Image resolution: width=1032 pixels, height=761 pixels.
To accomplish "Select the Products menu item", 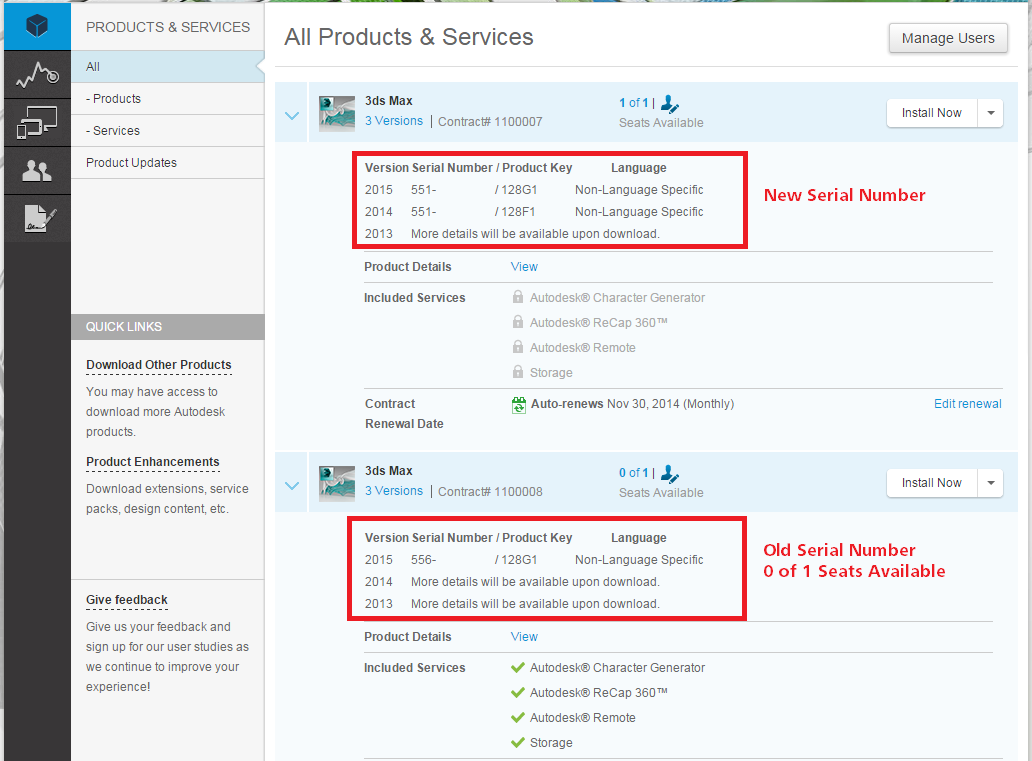I will [x=167, y=99].
